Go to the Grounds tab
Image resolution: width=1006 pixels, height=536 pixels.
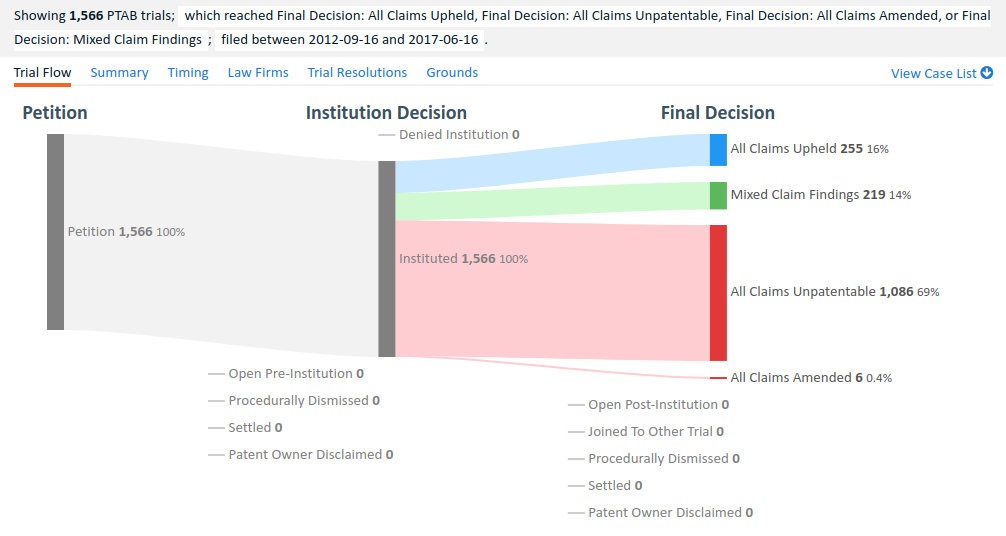pyautogui.click(x=452, y=73)
